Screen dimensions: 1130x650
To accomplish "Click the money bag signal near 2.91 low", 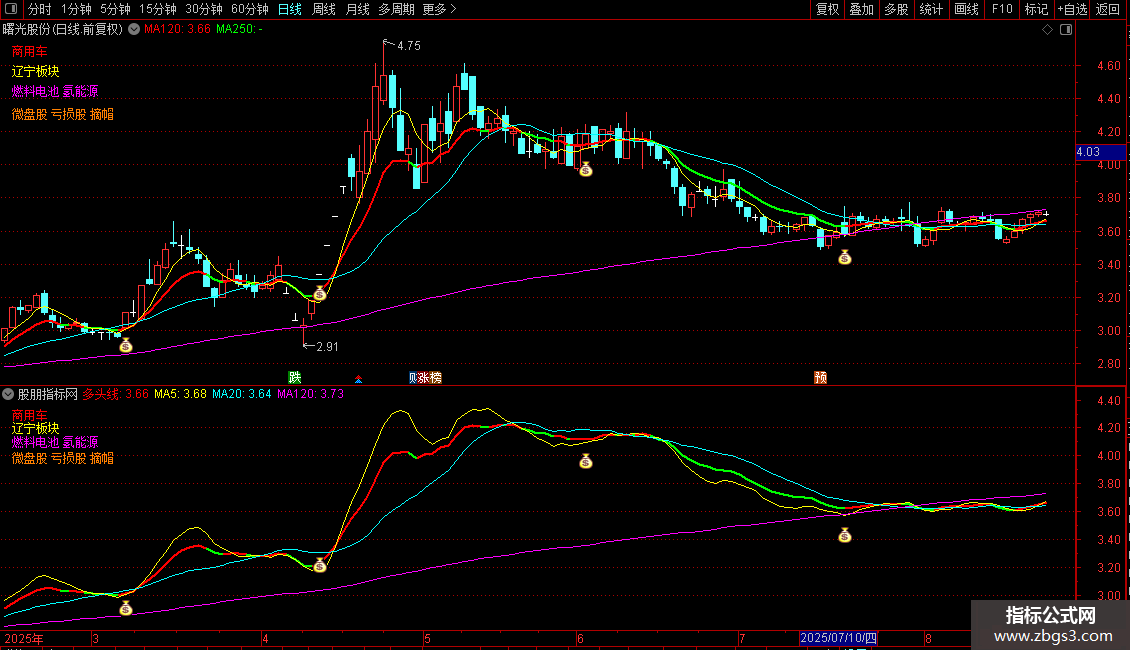I will point(320,294).
